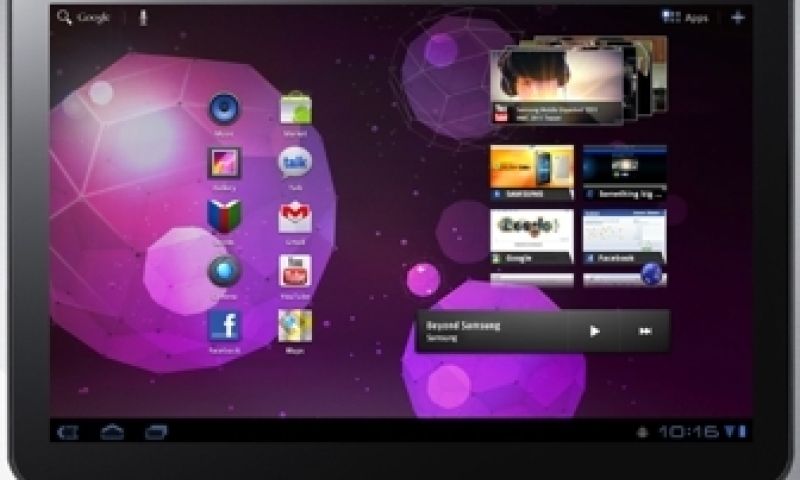Open the Google bookmark thumbnail

pos(532,237)
